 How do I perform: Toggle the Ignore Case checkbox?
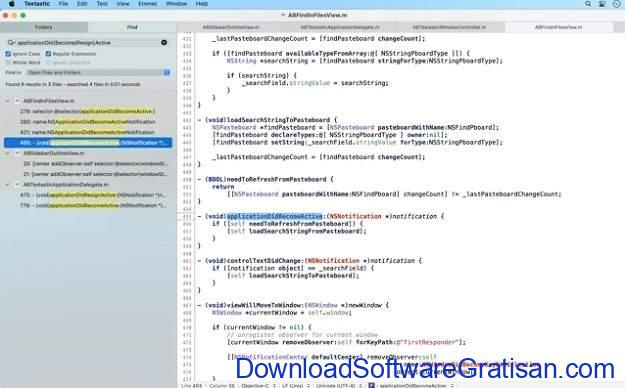[8, 54]
